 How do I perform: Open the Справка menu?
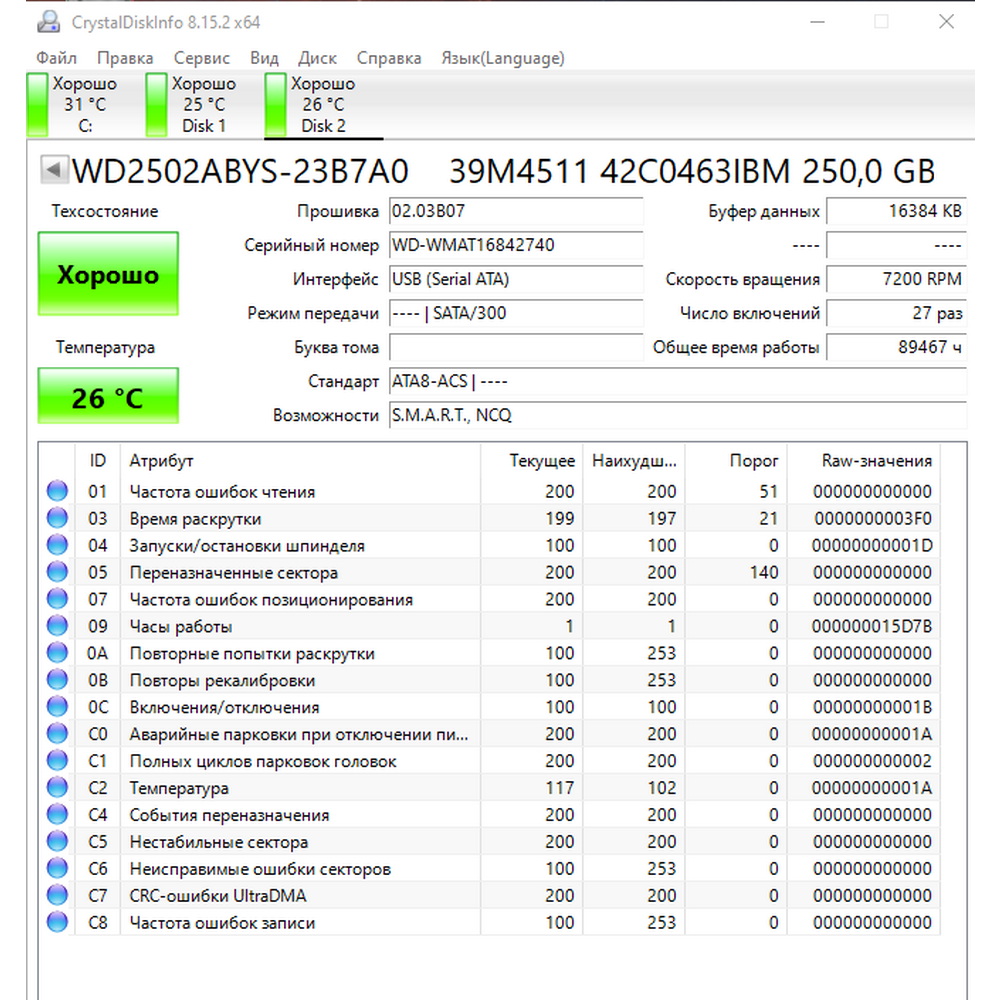click(x=389, y=58)
